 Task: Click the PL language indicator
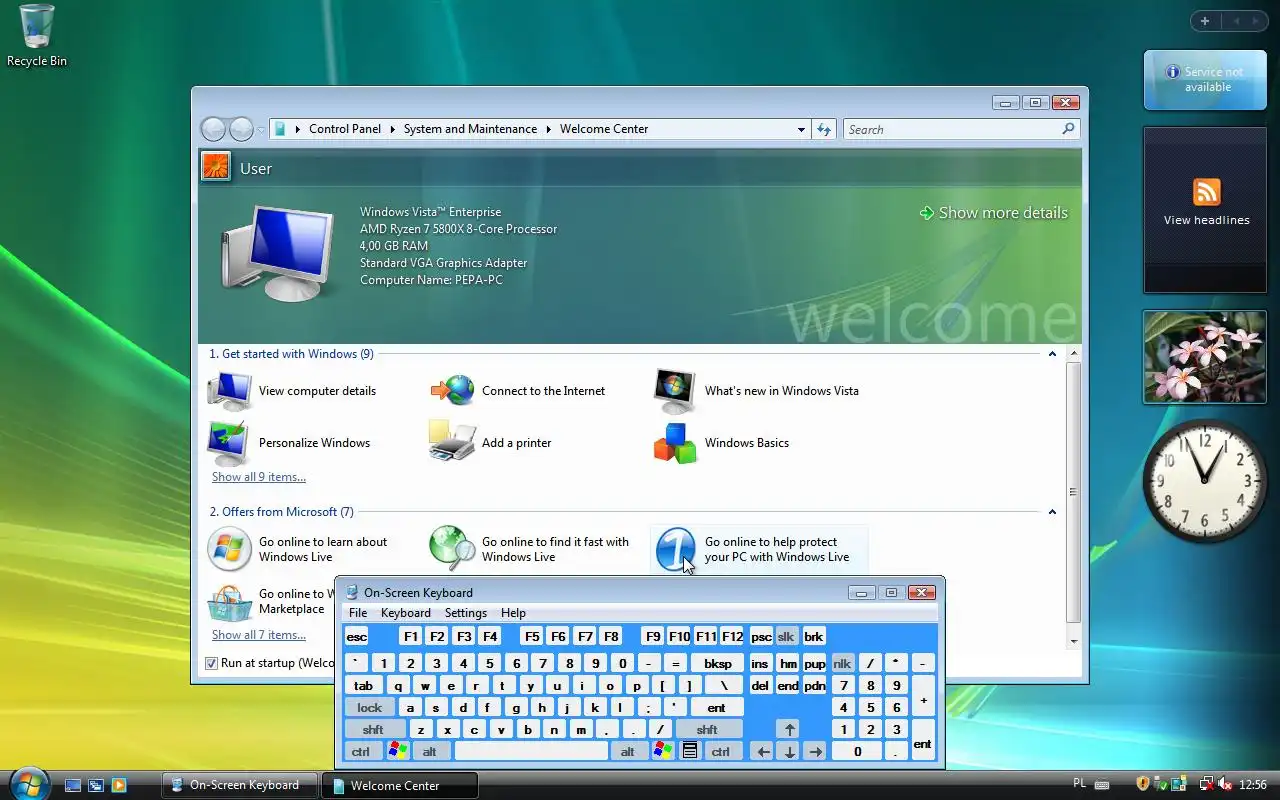click(1079, 784)
